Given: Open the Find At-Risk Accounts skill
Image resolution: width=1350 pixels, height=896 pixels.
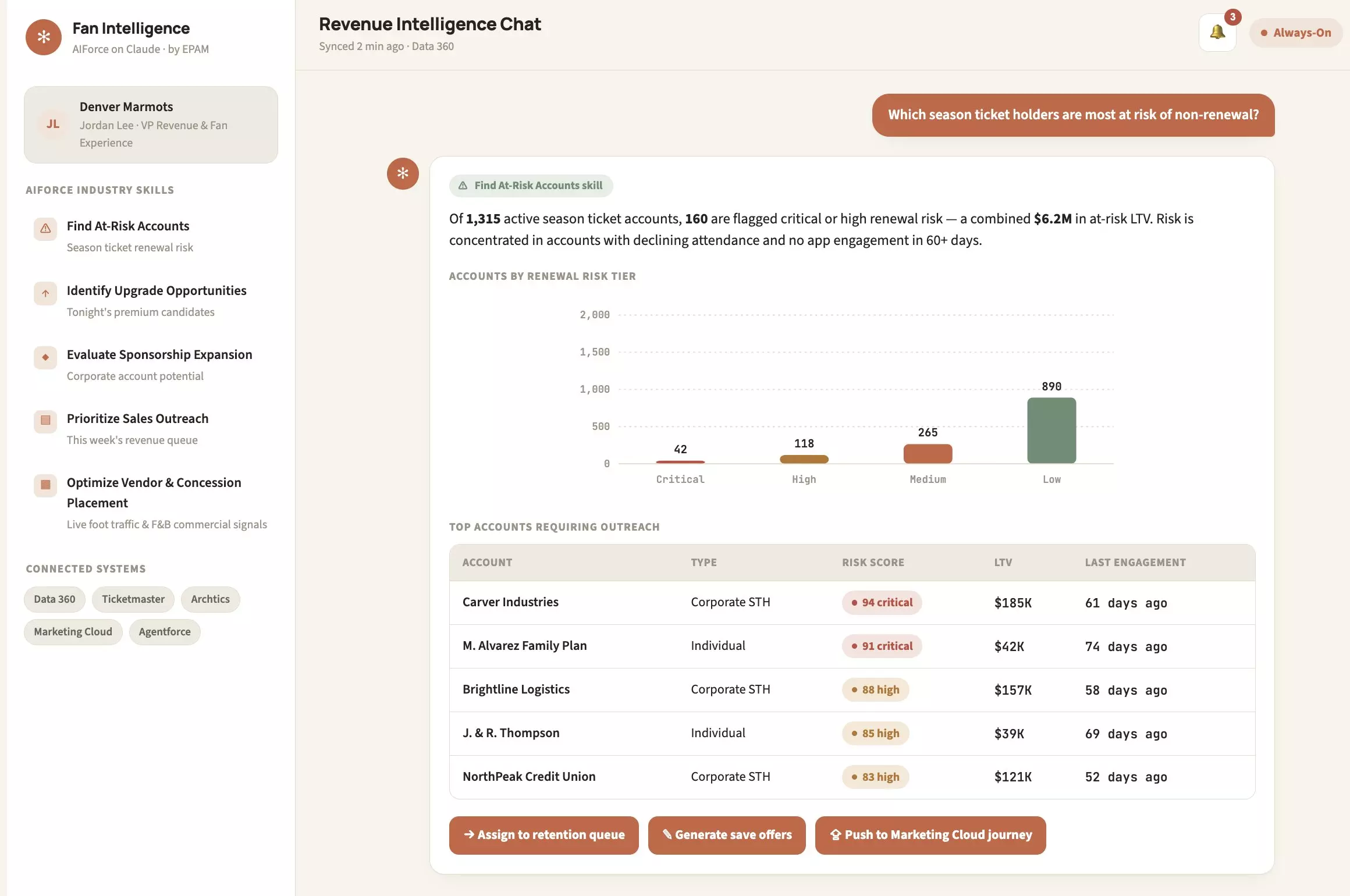Looking at the screenshot, I should tap(151, 236).
